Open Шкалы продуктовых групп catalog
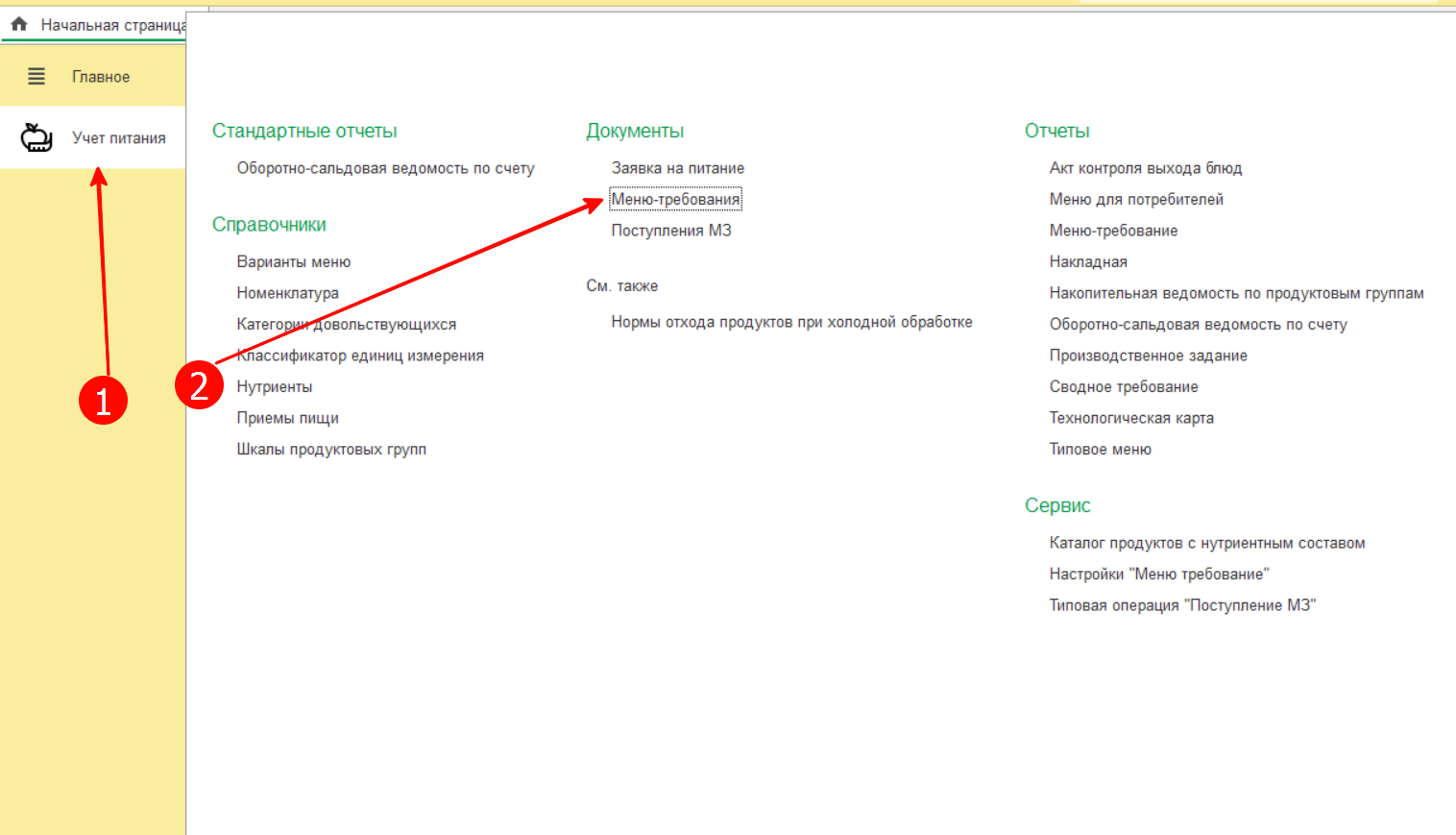 (x=331, y=449)
